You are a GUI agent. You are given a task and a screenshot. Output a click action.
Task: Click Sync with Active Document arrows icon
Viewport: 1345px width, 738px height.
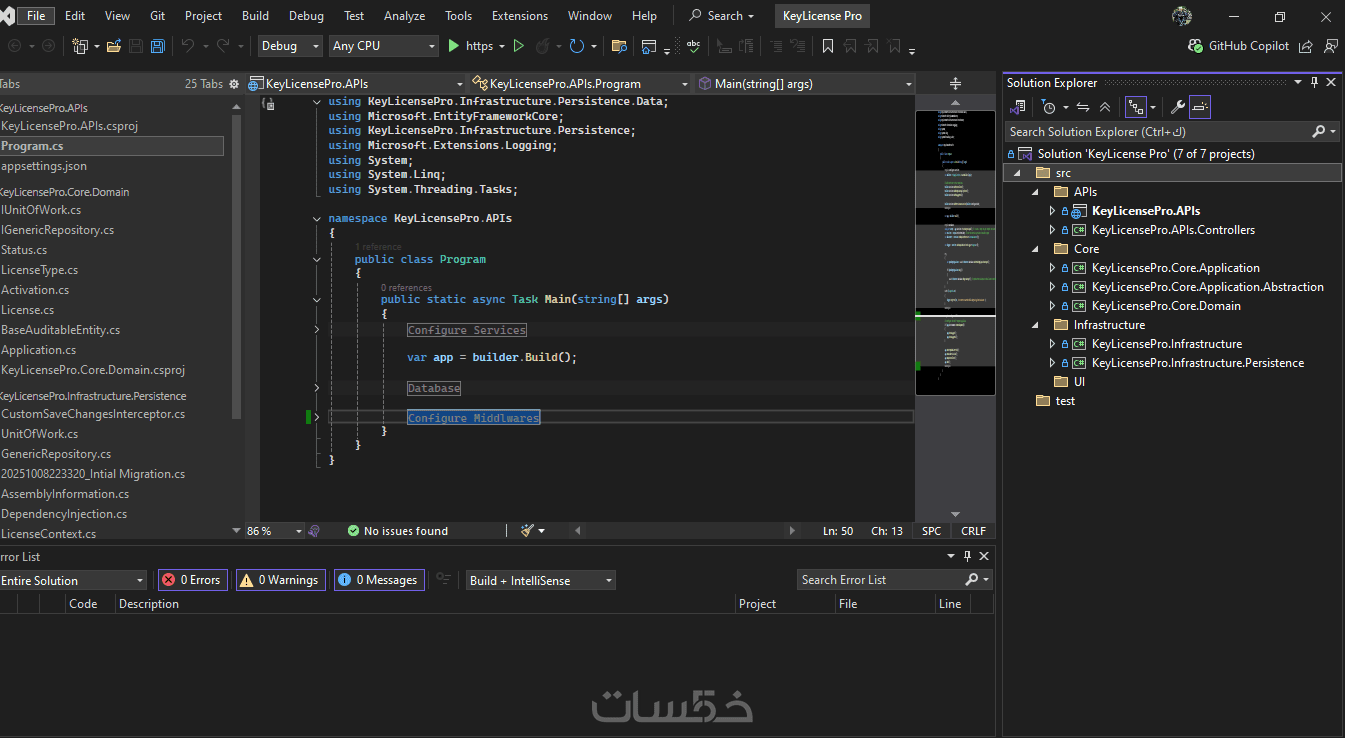coord(1082,107)
